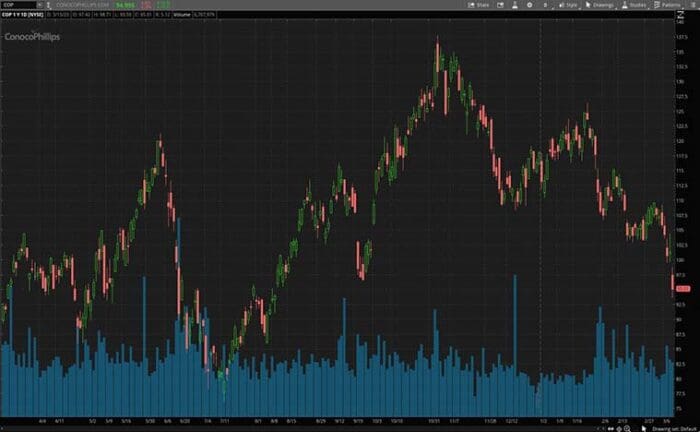This screenshot has height=432, width=700.
Task: Click the symbol actions icon beside ticker
Action: (x=48, y=5)
